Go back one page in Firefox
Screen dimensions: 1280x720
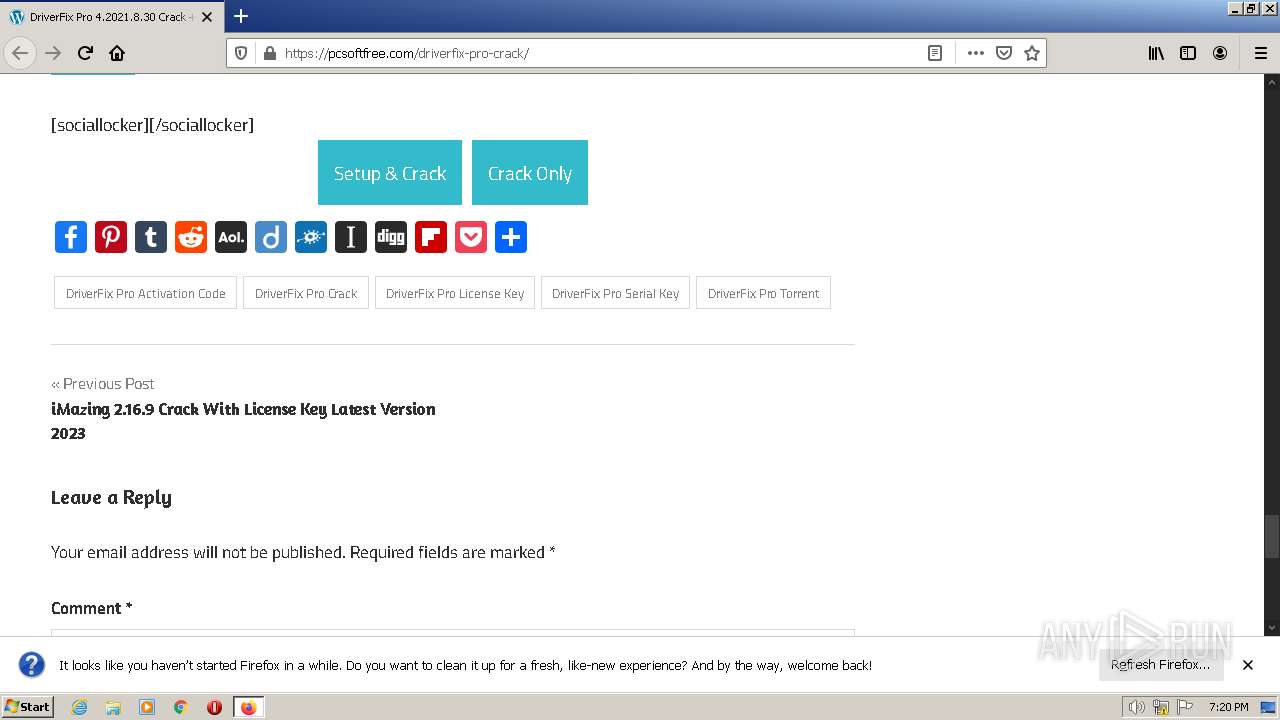pos(20,53)
